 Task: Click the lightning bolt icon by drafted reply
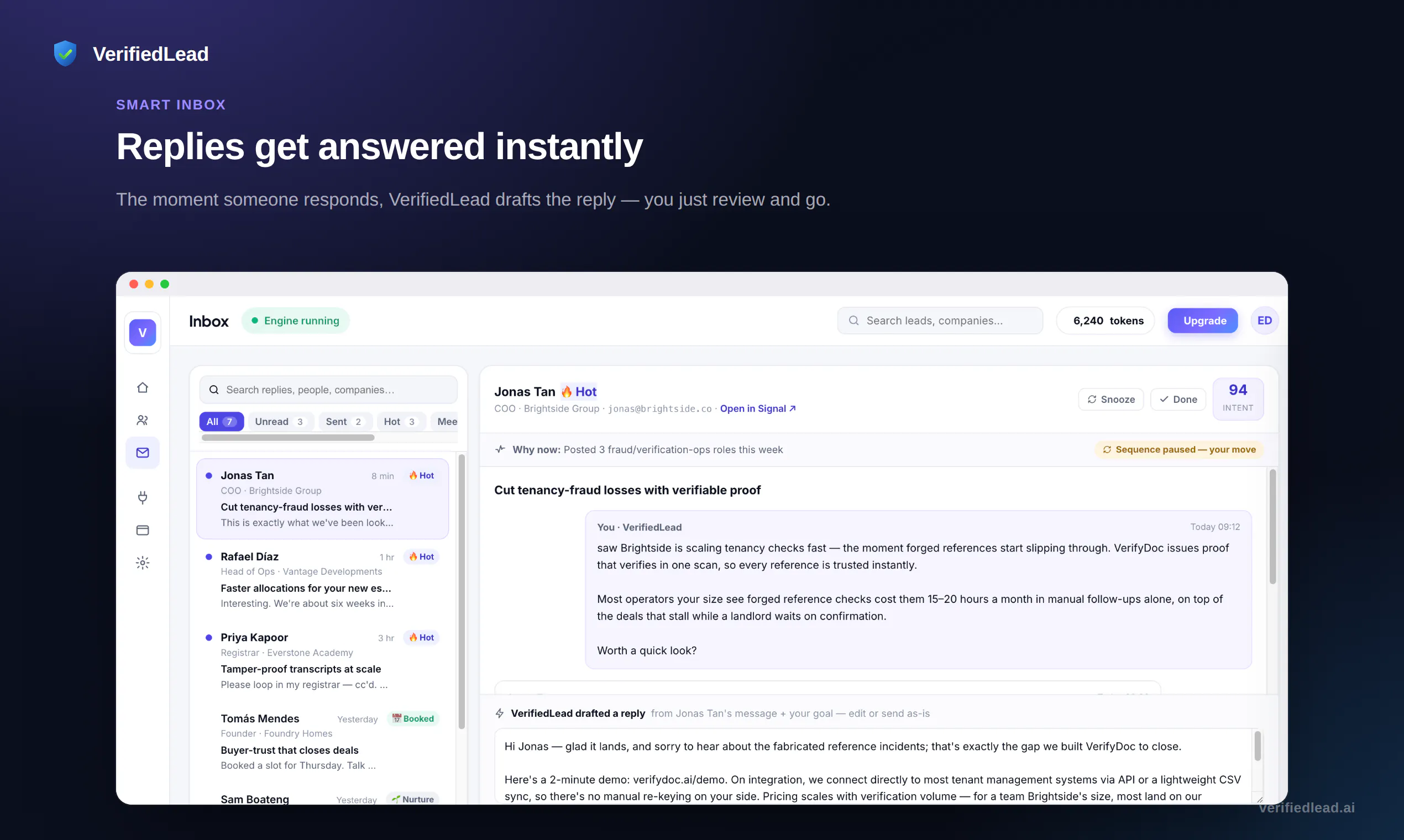499,713
